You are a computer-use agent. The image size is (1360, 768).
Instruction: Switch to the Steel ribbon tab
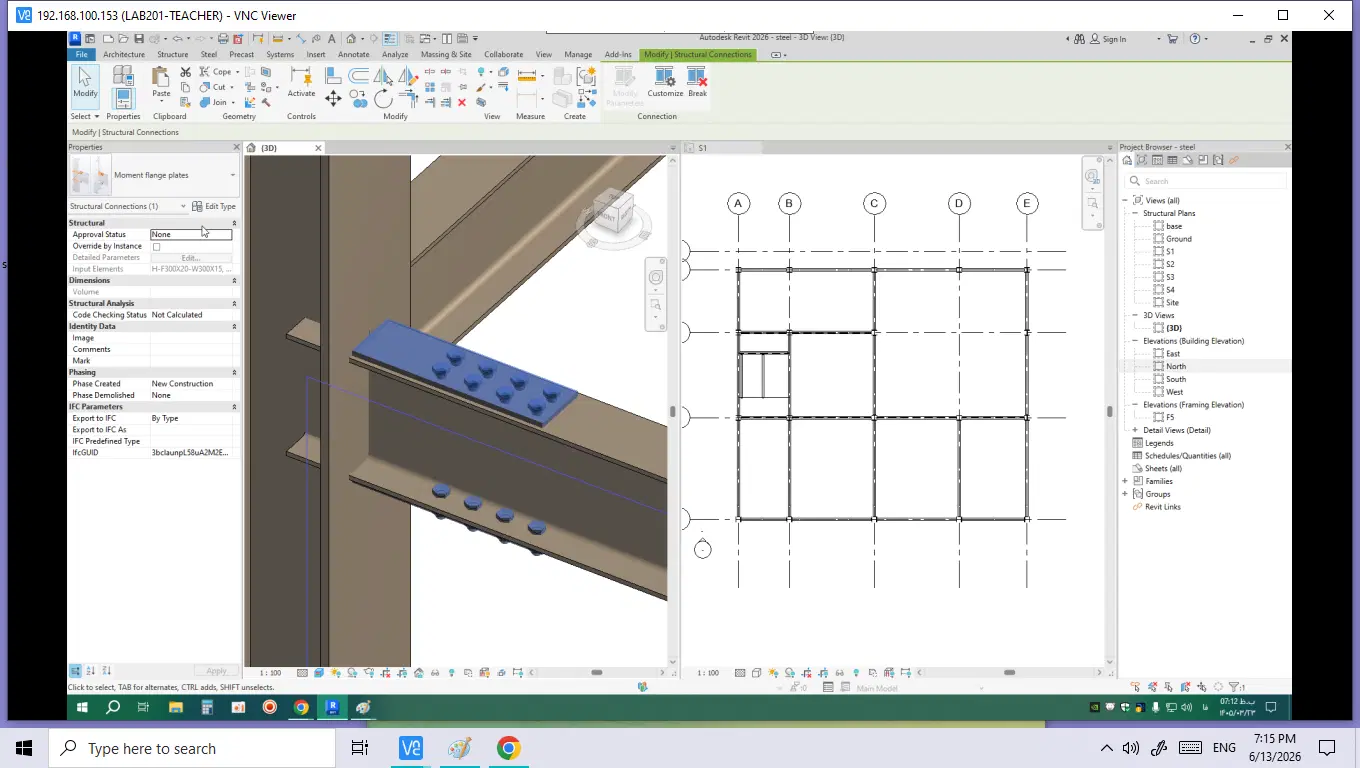tap(209, 55)
